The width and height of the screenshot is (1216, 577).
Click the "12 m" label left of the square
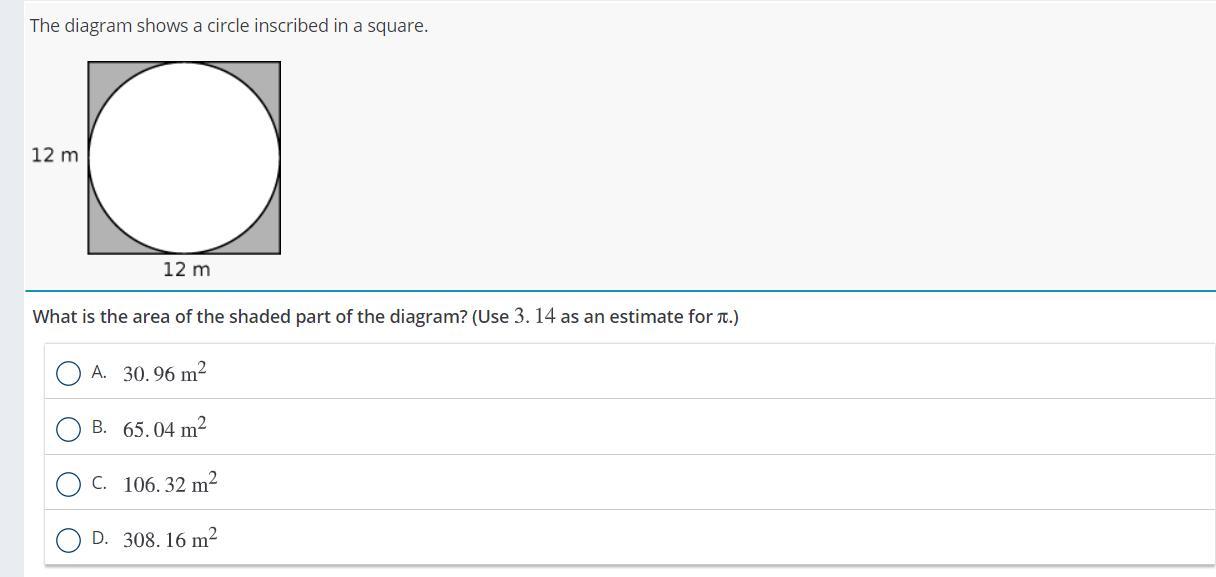click(x=54, y=155)
